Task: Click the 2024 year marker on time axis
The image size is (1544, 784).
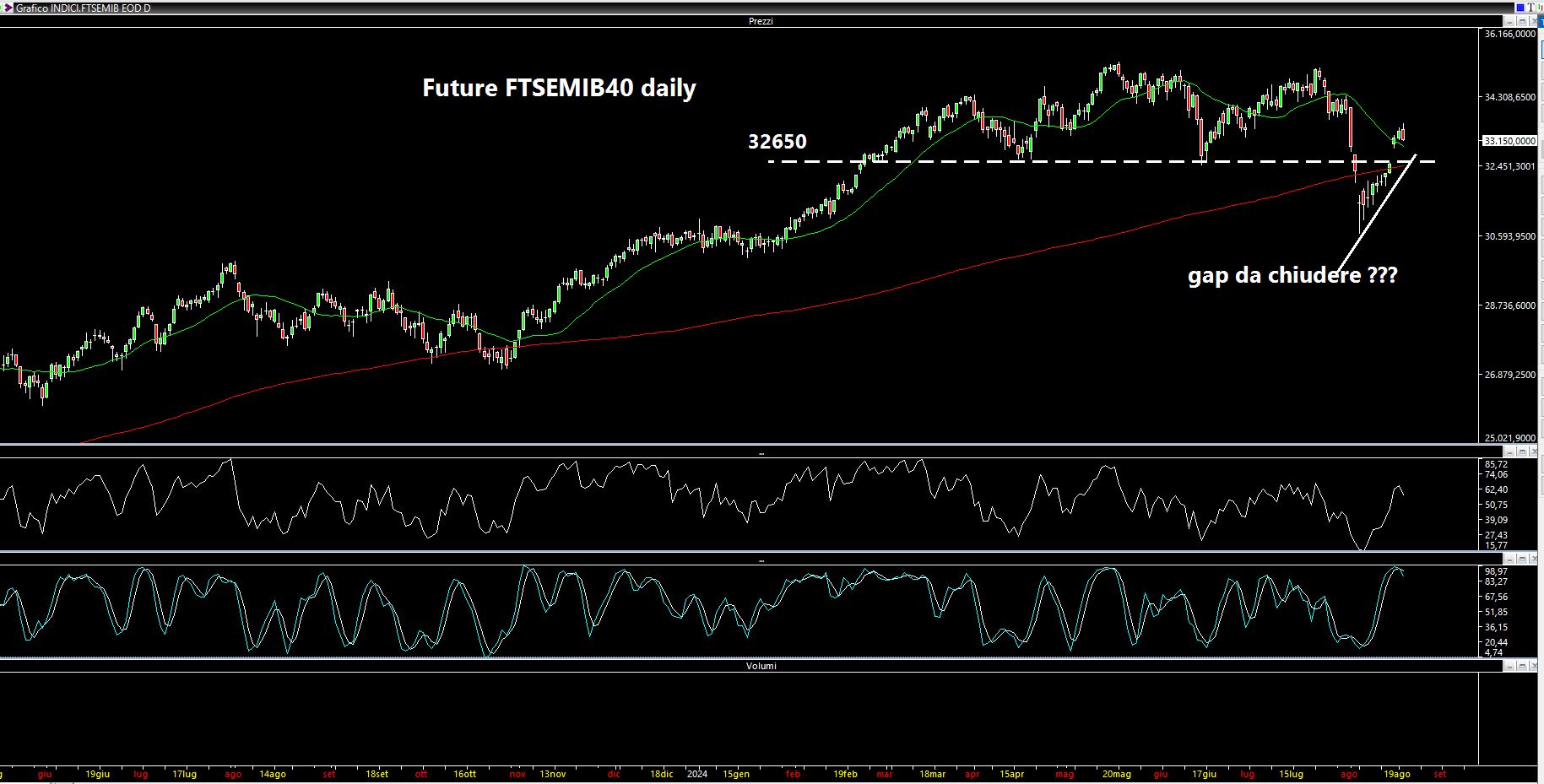Action: (x=696, y=774)
